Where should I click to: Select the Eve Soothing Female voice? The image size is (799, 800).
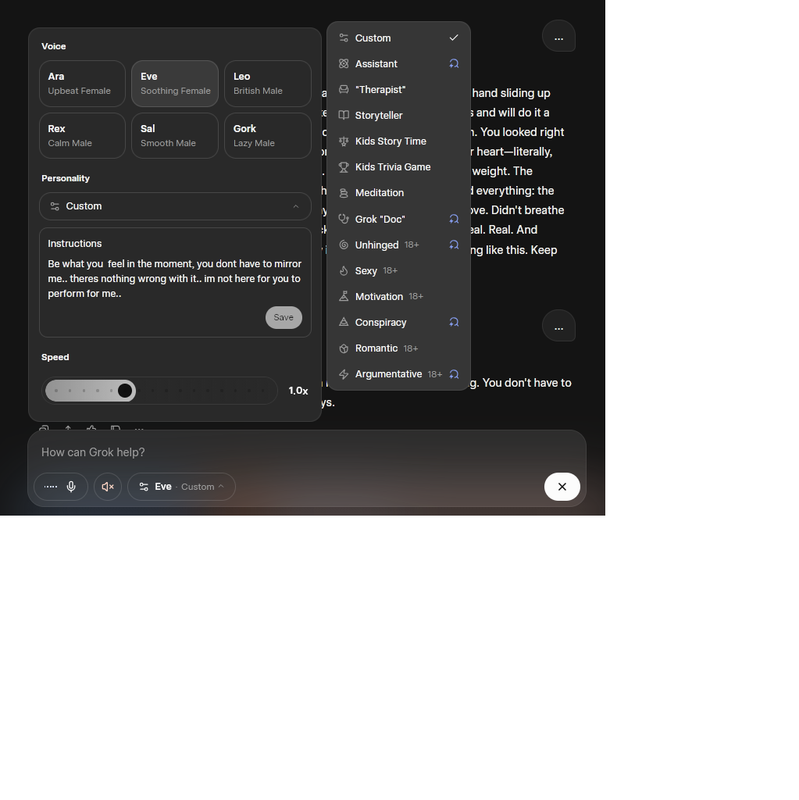coord(175,83)
